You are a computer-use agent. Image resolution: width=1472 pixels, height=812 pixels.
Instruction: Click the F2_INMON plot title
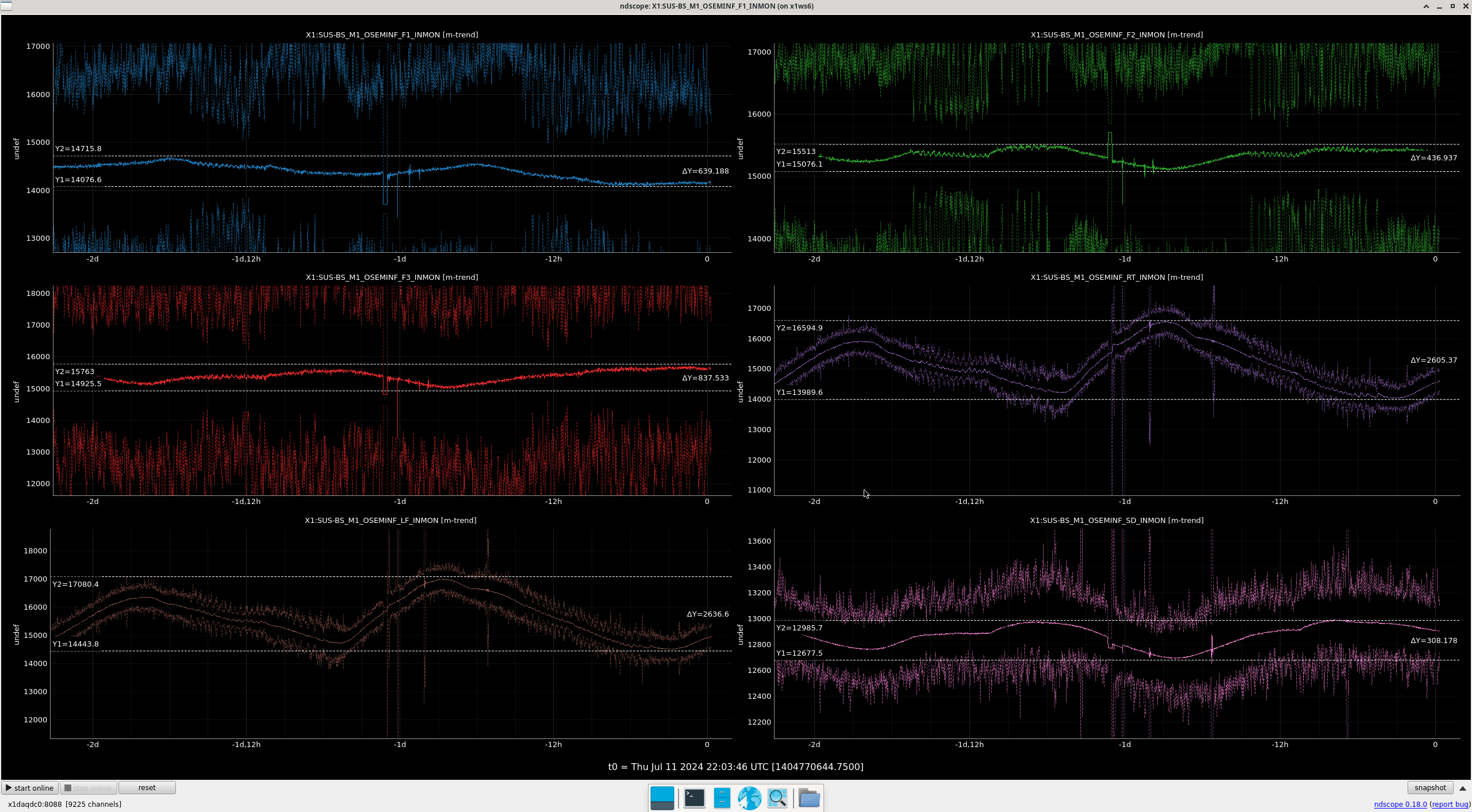click(x=1117, y=34)
